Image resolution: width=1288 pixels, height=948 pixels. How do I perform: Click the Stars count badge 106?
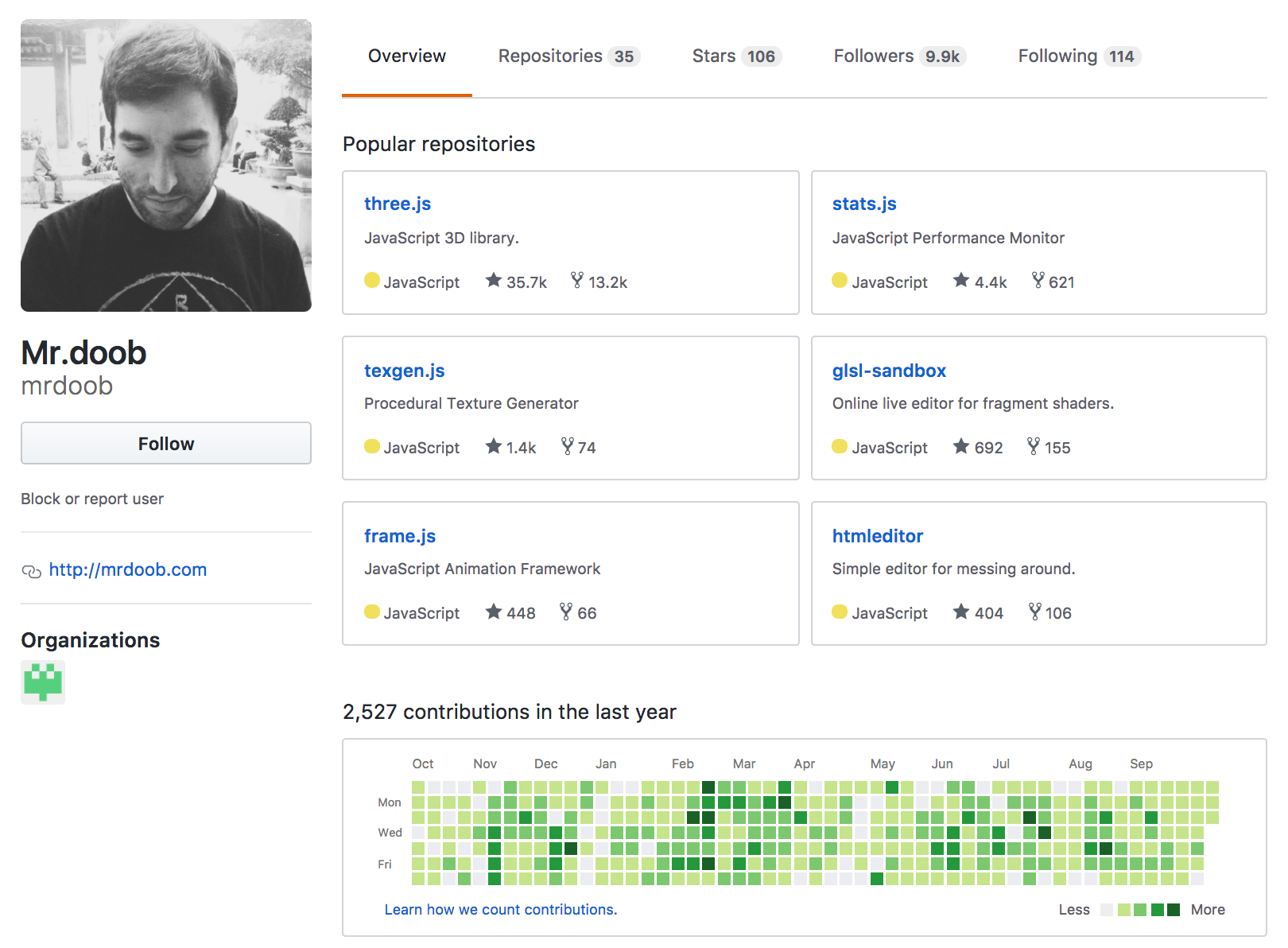761,56
